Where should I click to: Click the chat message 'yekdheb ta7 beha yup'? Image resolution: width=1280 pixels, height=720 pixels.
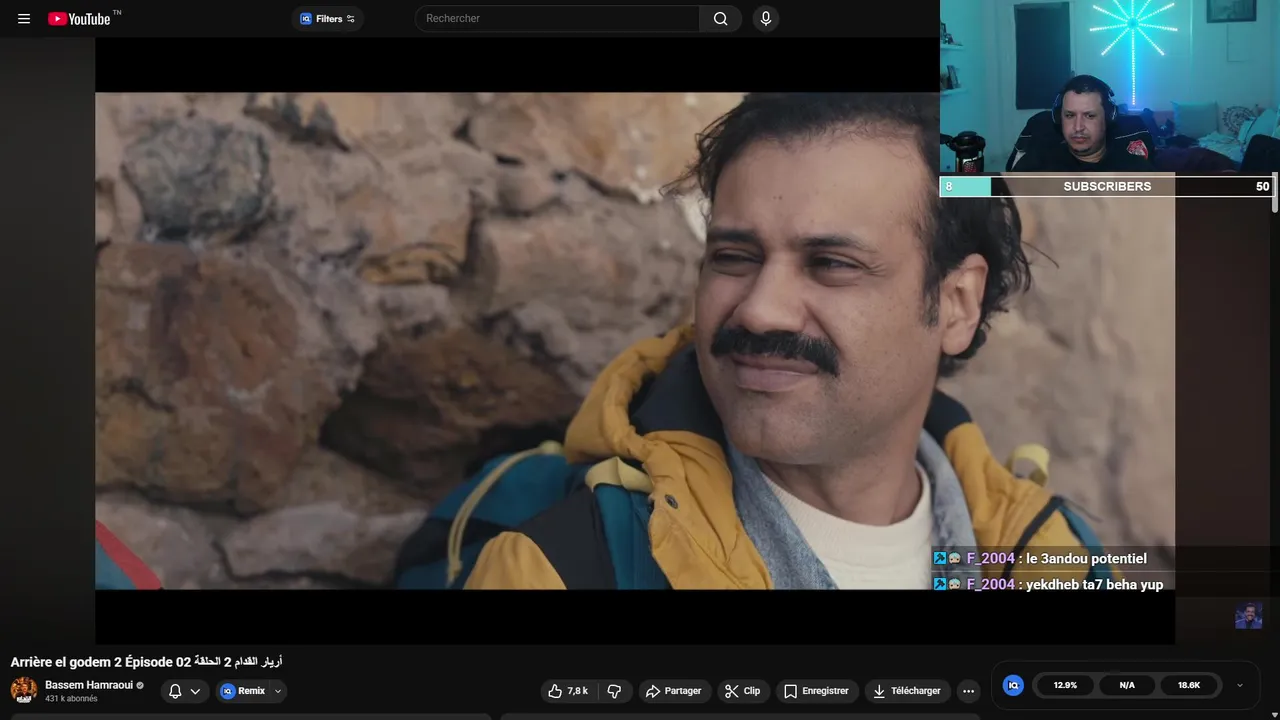coord(1094,584)
